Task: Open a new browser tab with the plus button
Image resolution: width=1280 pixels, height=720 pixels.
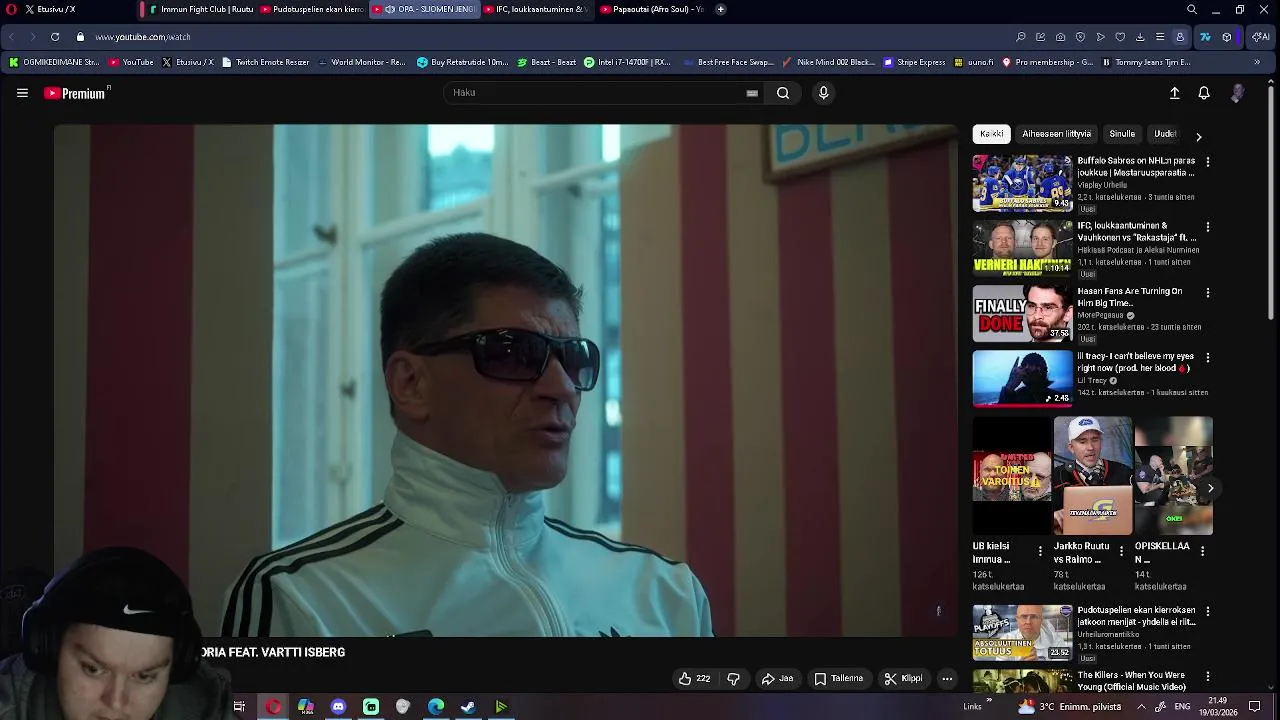Action: coord(721,9)
